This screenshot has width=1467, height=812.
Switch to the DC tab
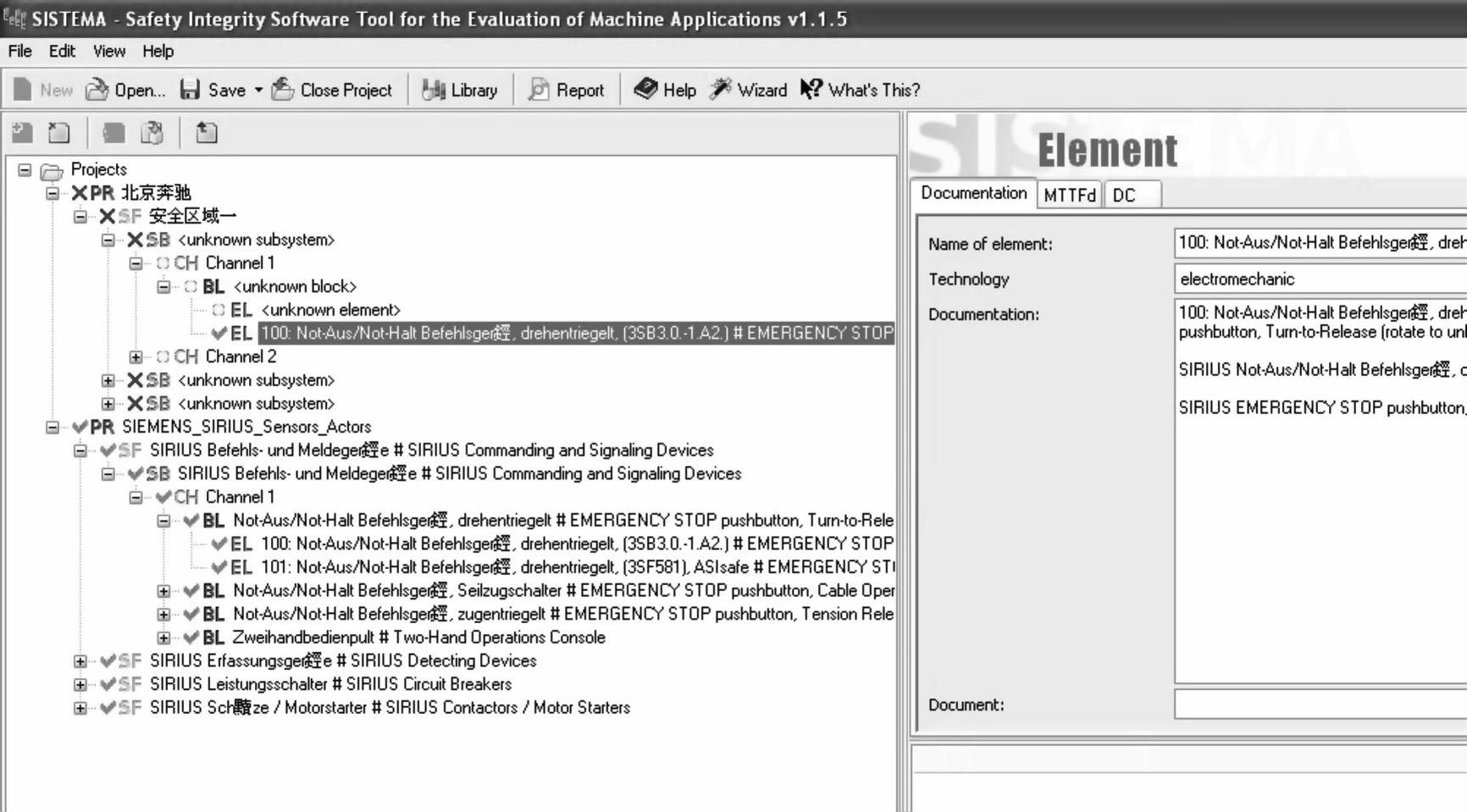1132,195
